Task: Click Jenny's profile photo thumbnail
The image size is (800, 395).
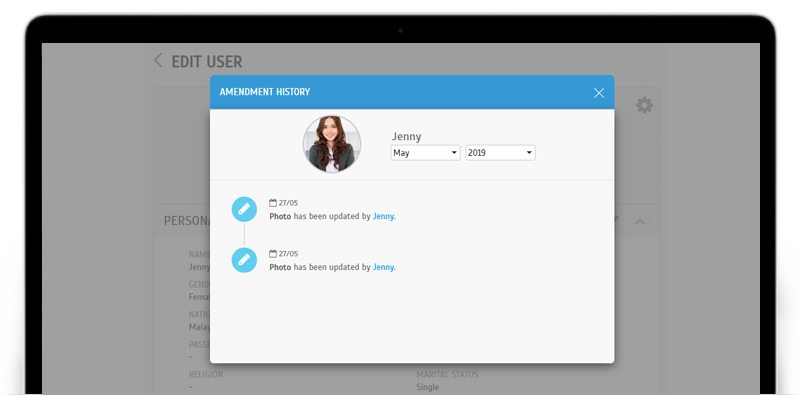Action: coord(332,144)
